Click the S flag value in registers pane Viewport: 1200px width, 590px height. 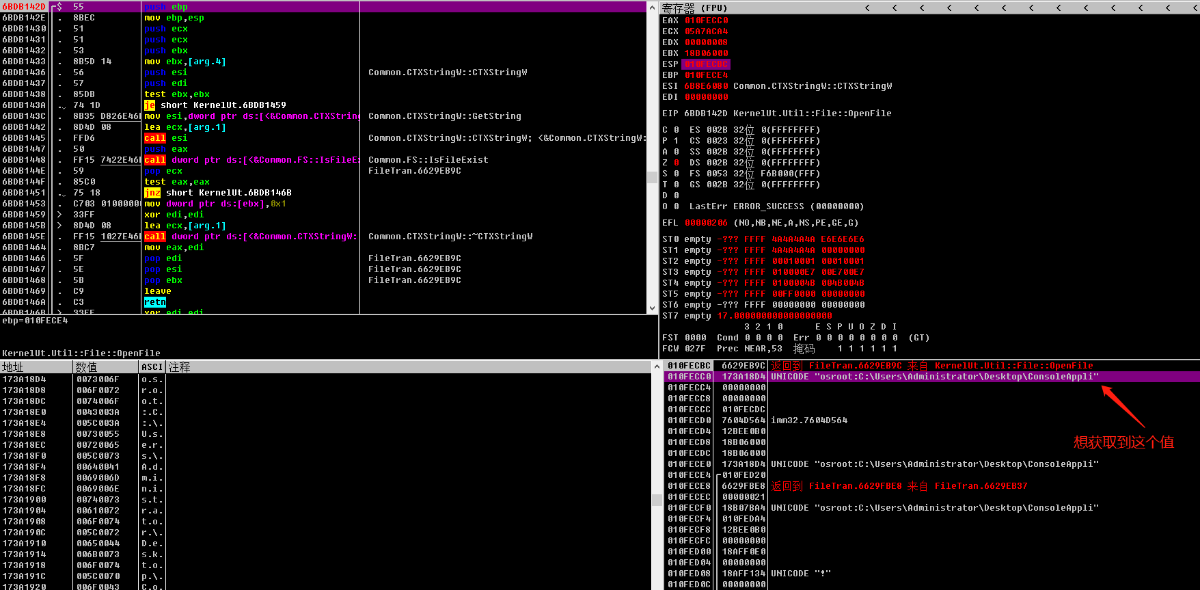pos(677,175)
